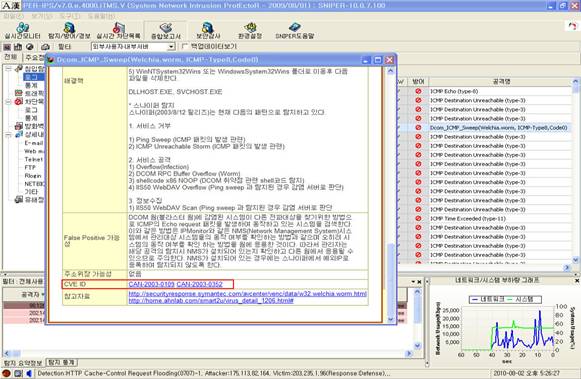
Task: Select the Telnet tree item
Action: pos(33,159)
